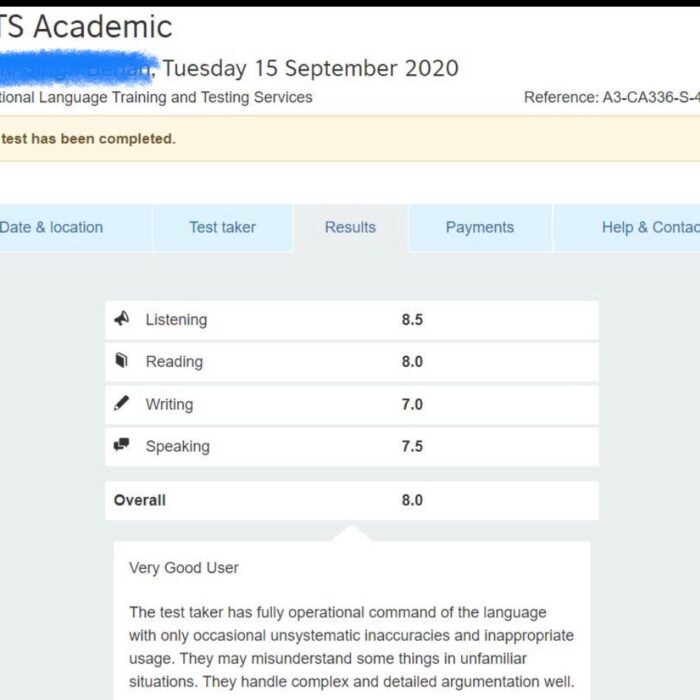This screenshot has height=700, width=700.
Task: Click the Overall row label
Action: [140, 500]
